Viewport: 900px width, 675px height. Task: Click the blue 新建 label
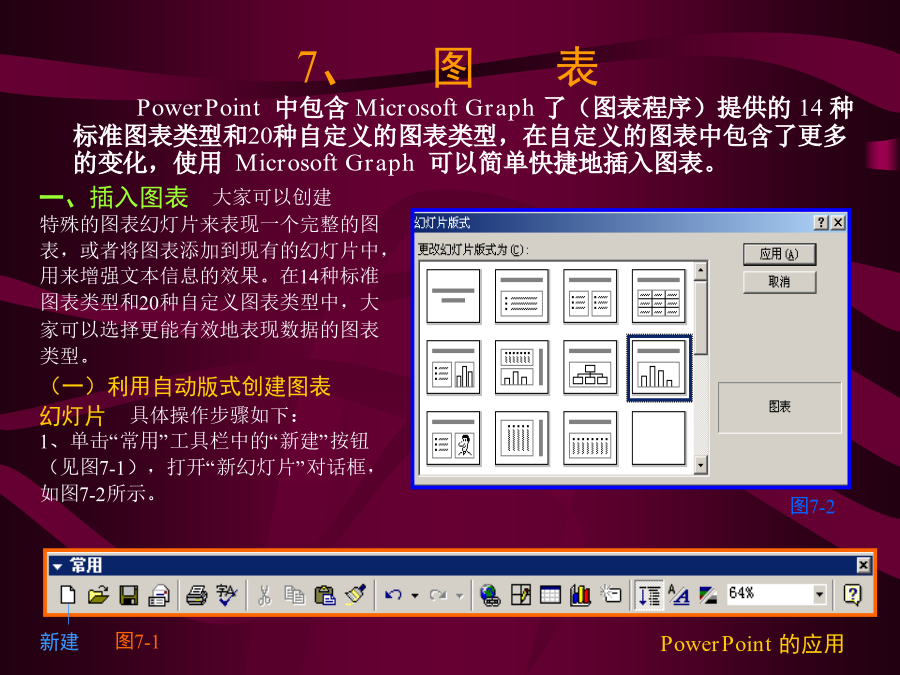point(59,641)
